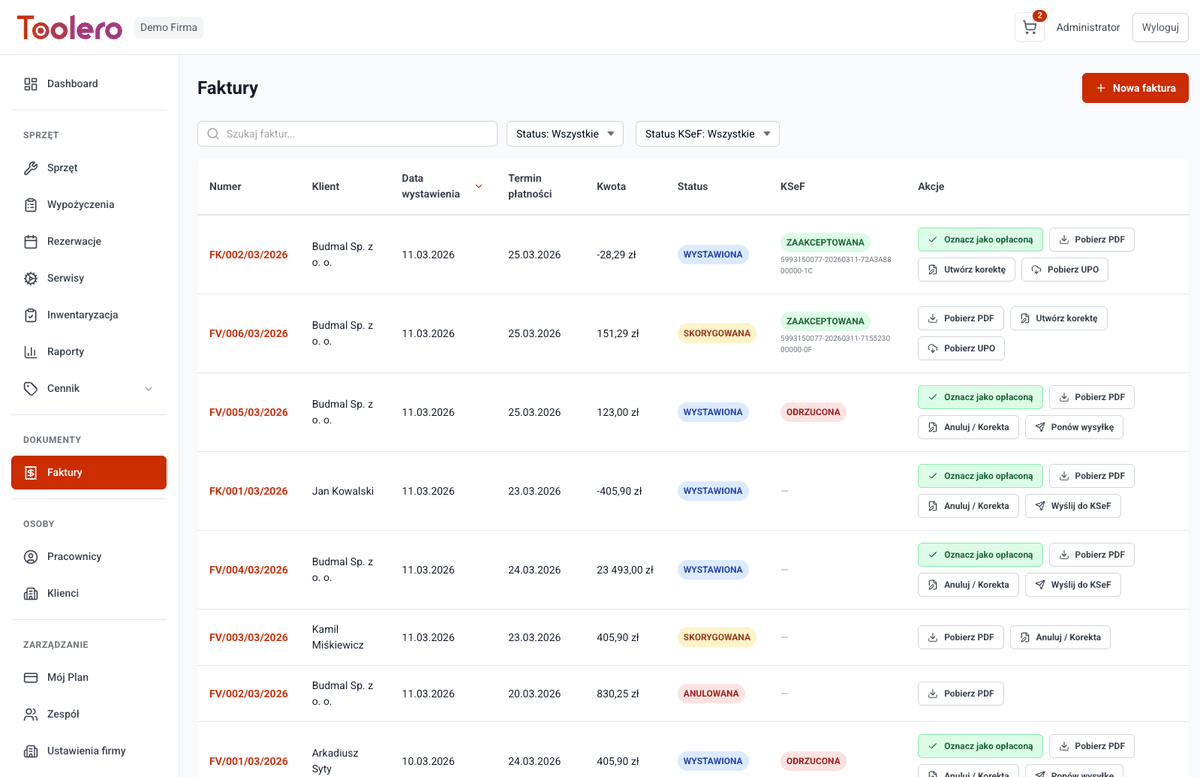
Task: Click the Wyloguj button
Action: point(1160,28)
